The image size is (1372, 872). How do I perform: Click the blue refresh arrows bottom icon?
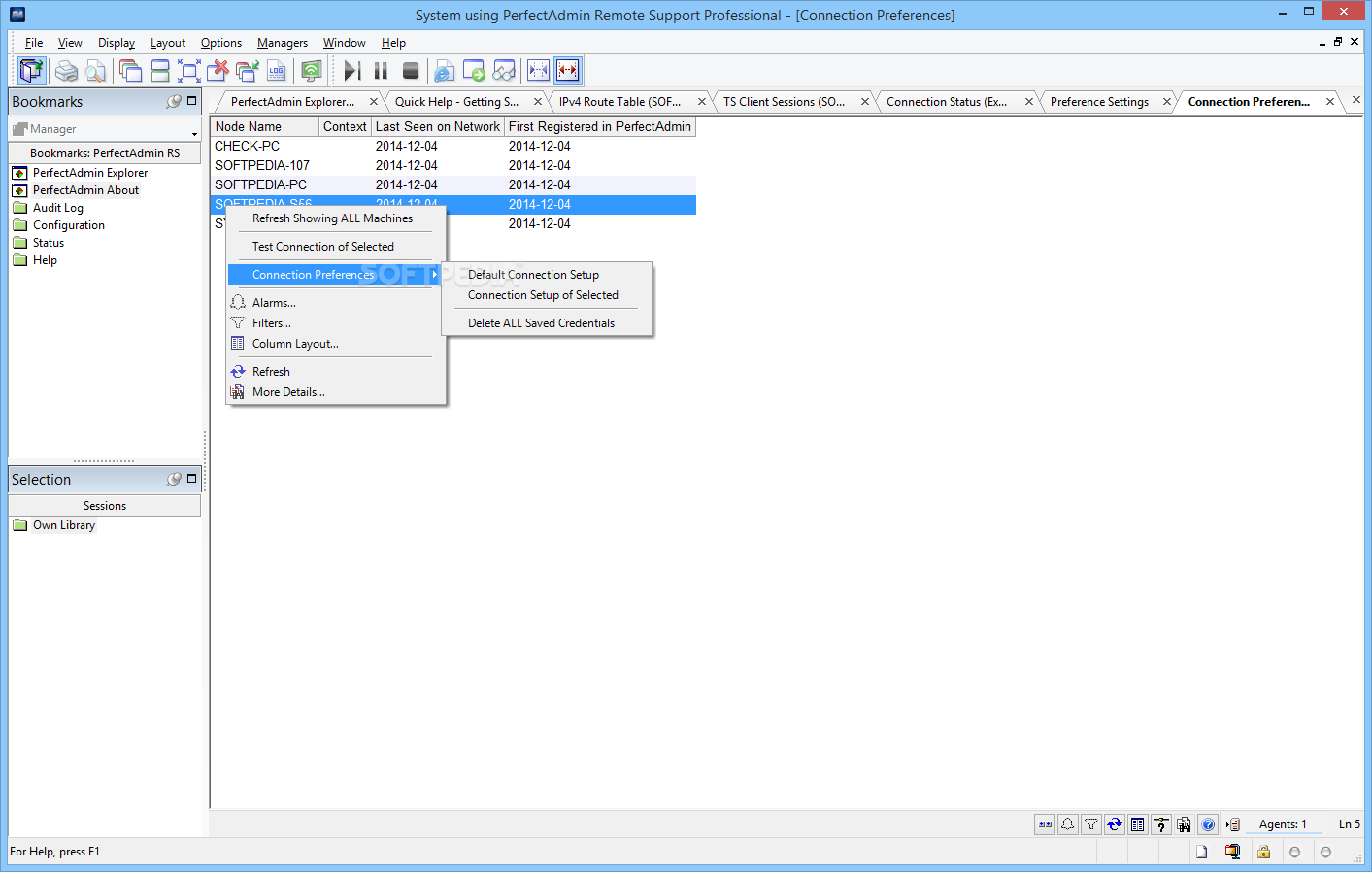(1115, 824)
